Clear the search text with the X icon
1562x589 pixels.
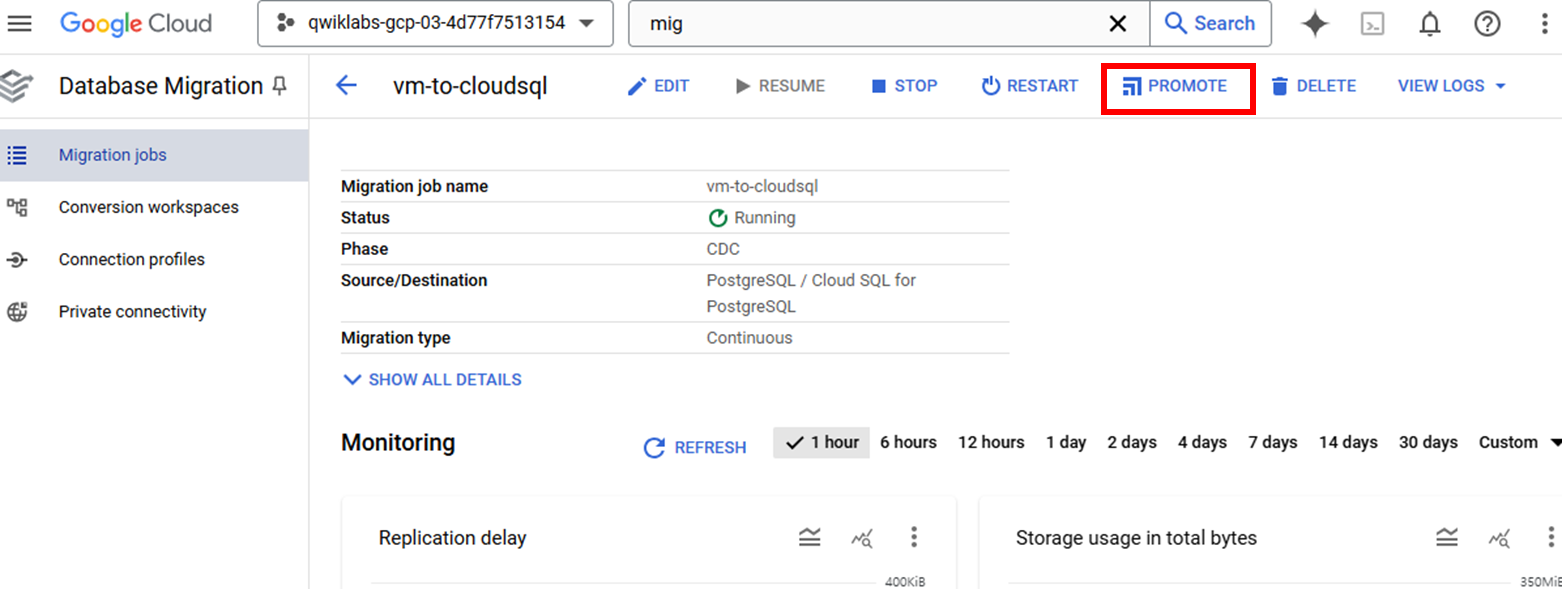[1118, 24]
